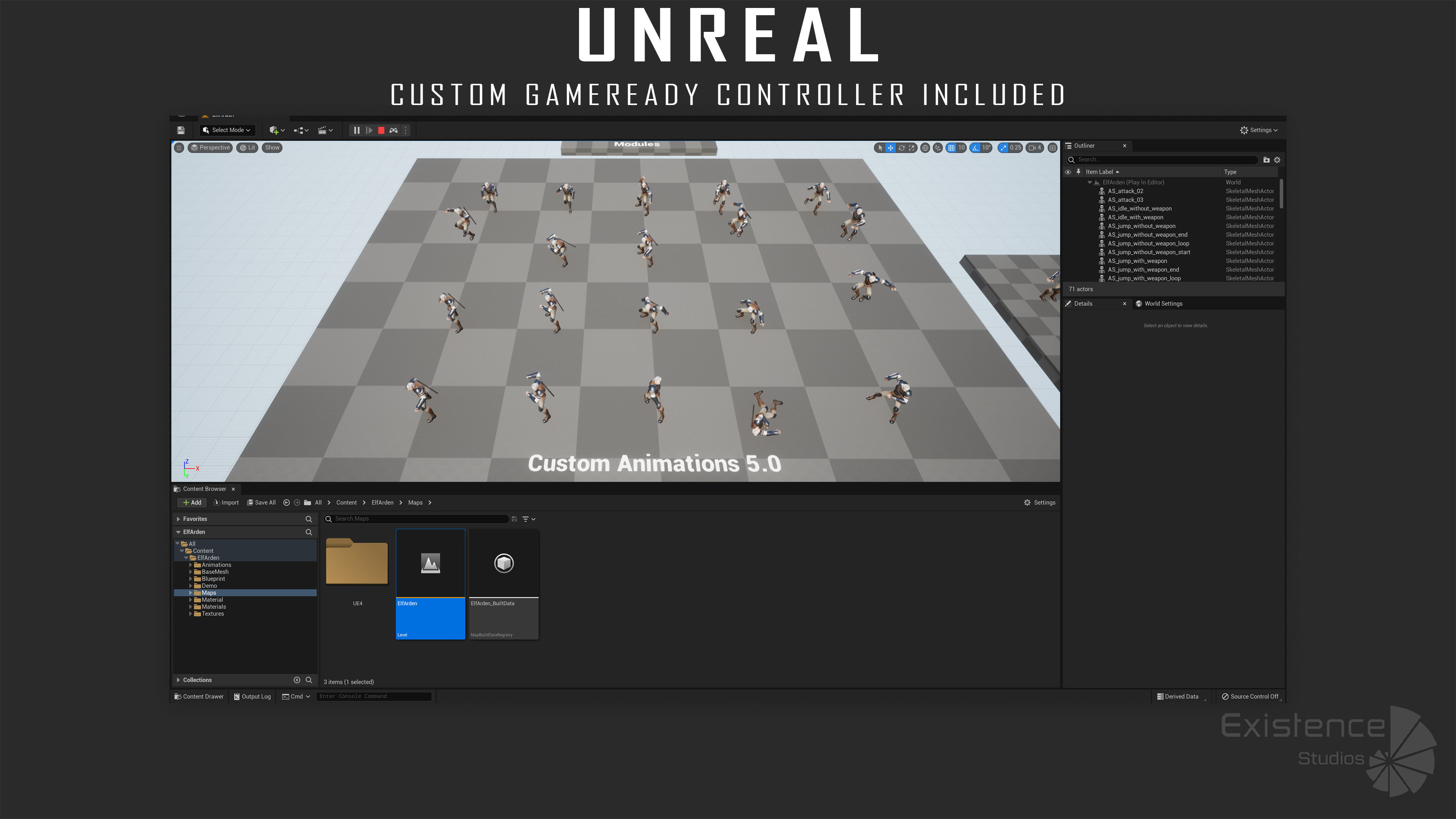Click the Stop simulation red button
Screen dimensions: 1456x819
(x=381, y=130)
